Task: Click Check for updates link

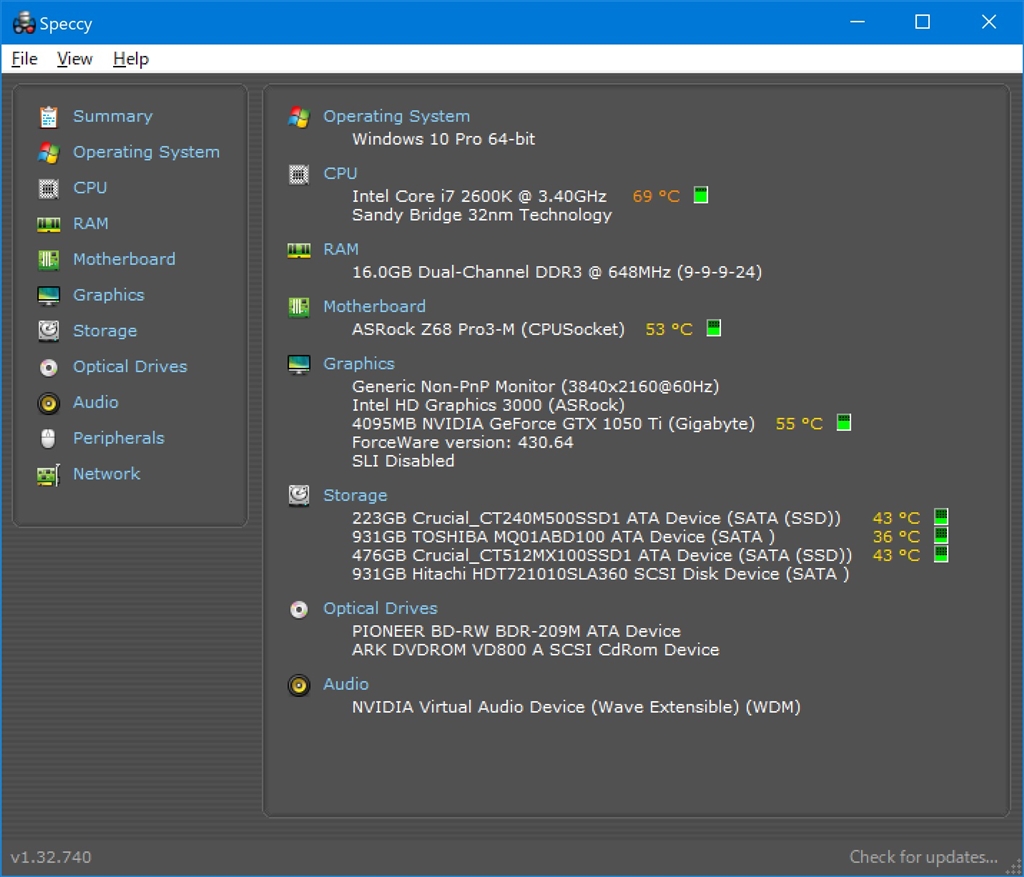Action: pyautogui.click(x=923, y=857)
